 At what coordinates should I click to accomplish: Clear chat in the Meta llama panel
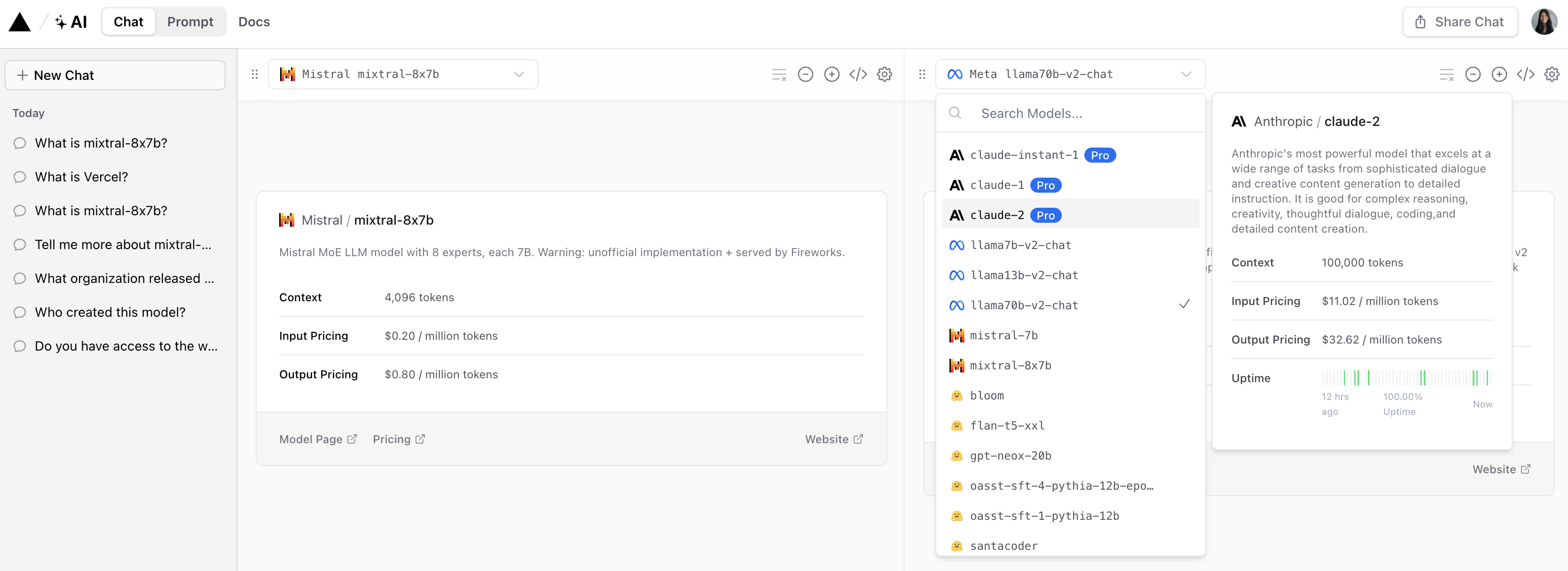point(1446,74)
